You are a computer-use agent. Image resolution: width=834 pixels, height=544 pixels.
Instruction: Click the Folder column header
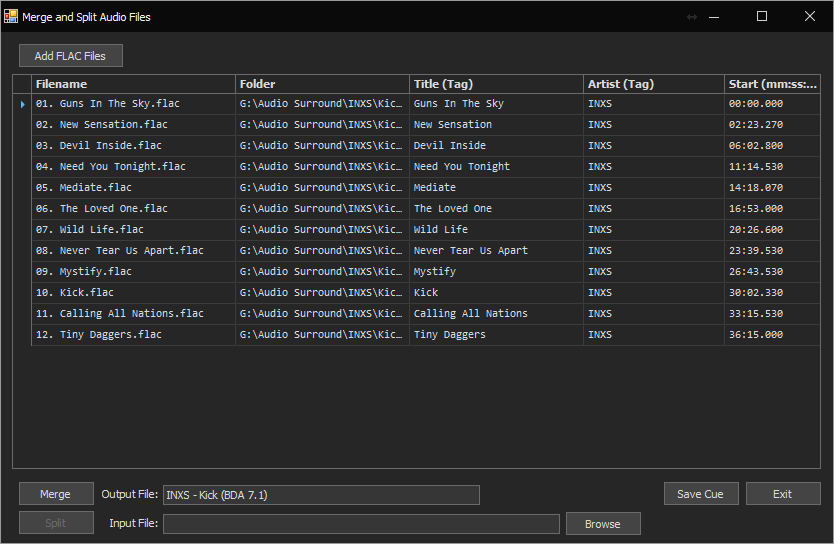322,84
